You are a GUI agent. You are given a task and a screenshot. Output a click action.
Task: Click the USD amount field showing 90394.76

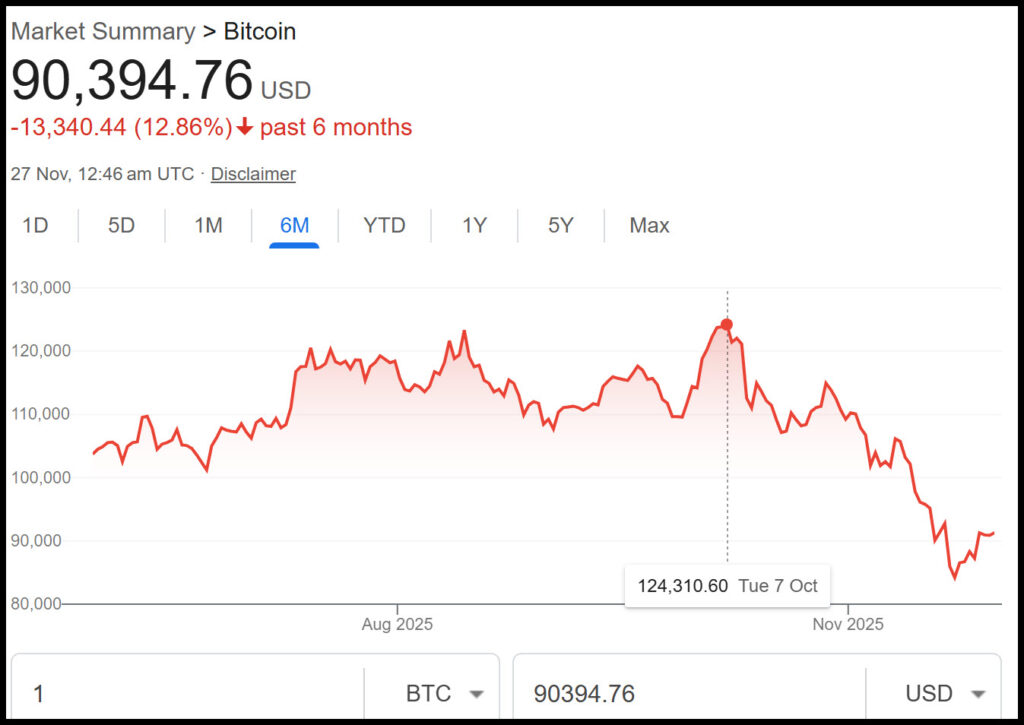point(690,693)
